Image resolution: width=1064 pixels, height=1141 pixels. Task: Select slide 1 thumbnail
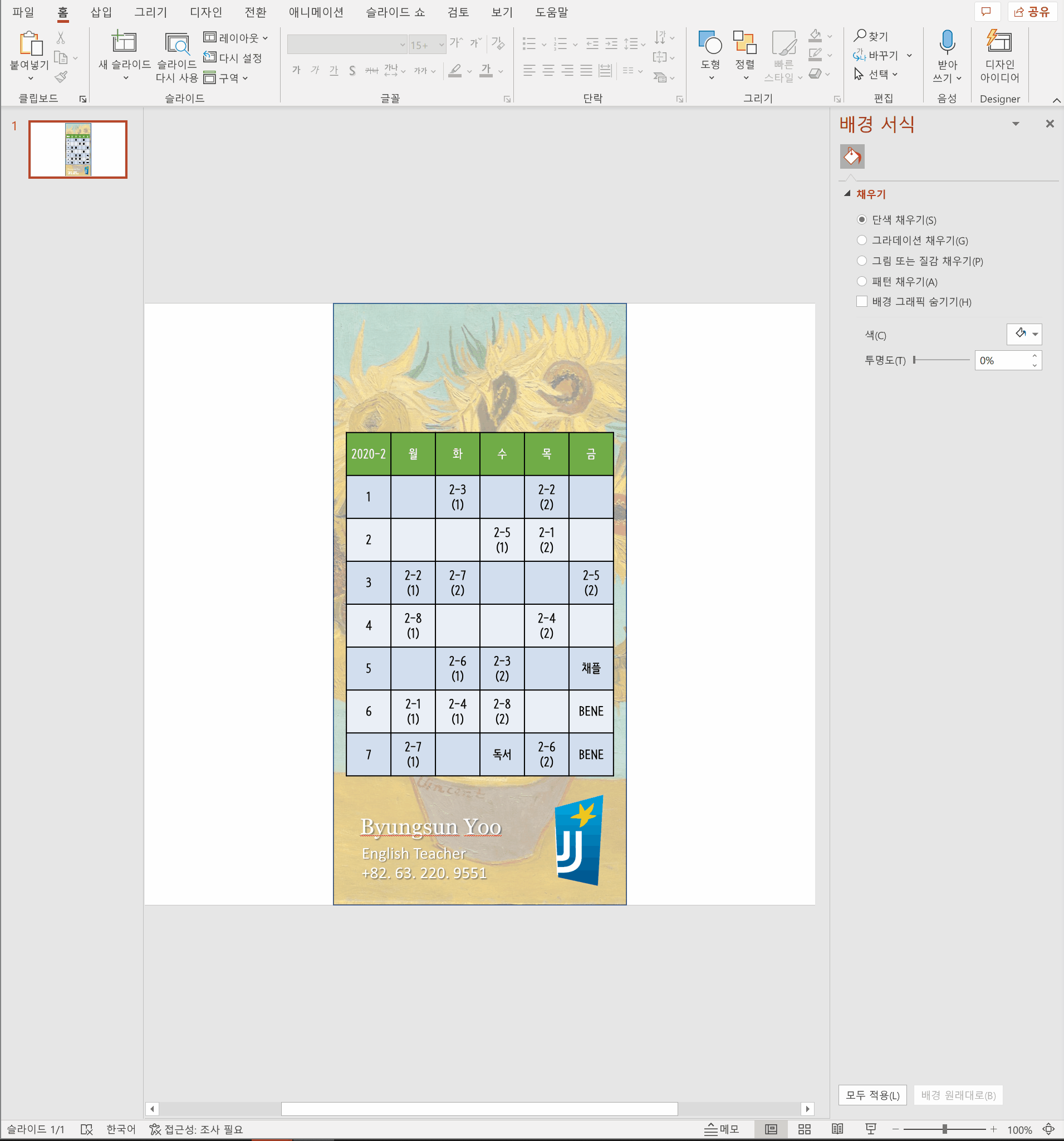coord(78,149)
